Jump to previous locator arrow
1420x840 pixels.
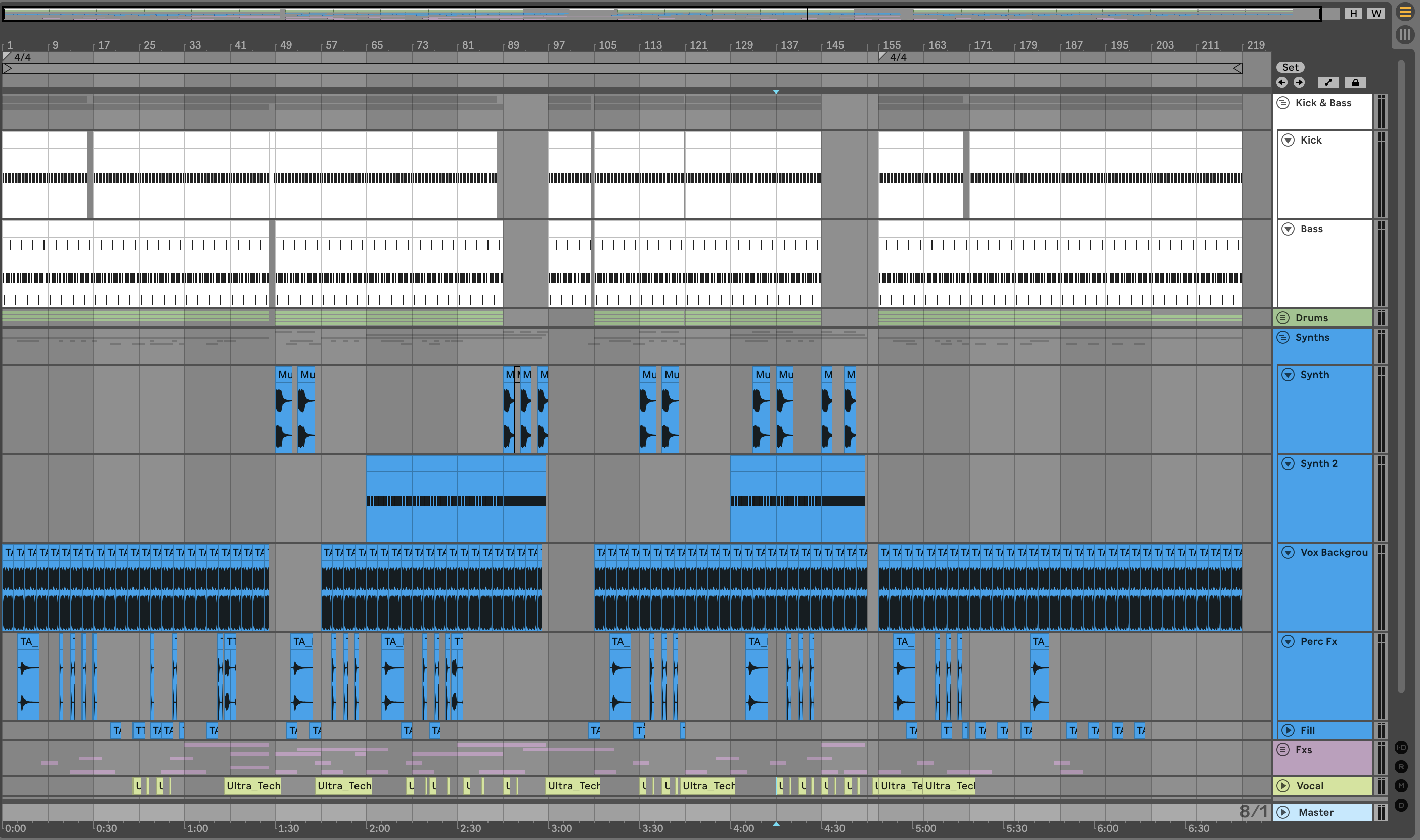pyautogui.click(x=1282, y=83)
